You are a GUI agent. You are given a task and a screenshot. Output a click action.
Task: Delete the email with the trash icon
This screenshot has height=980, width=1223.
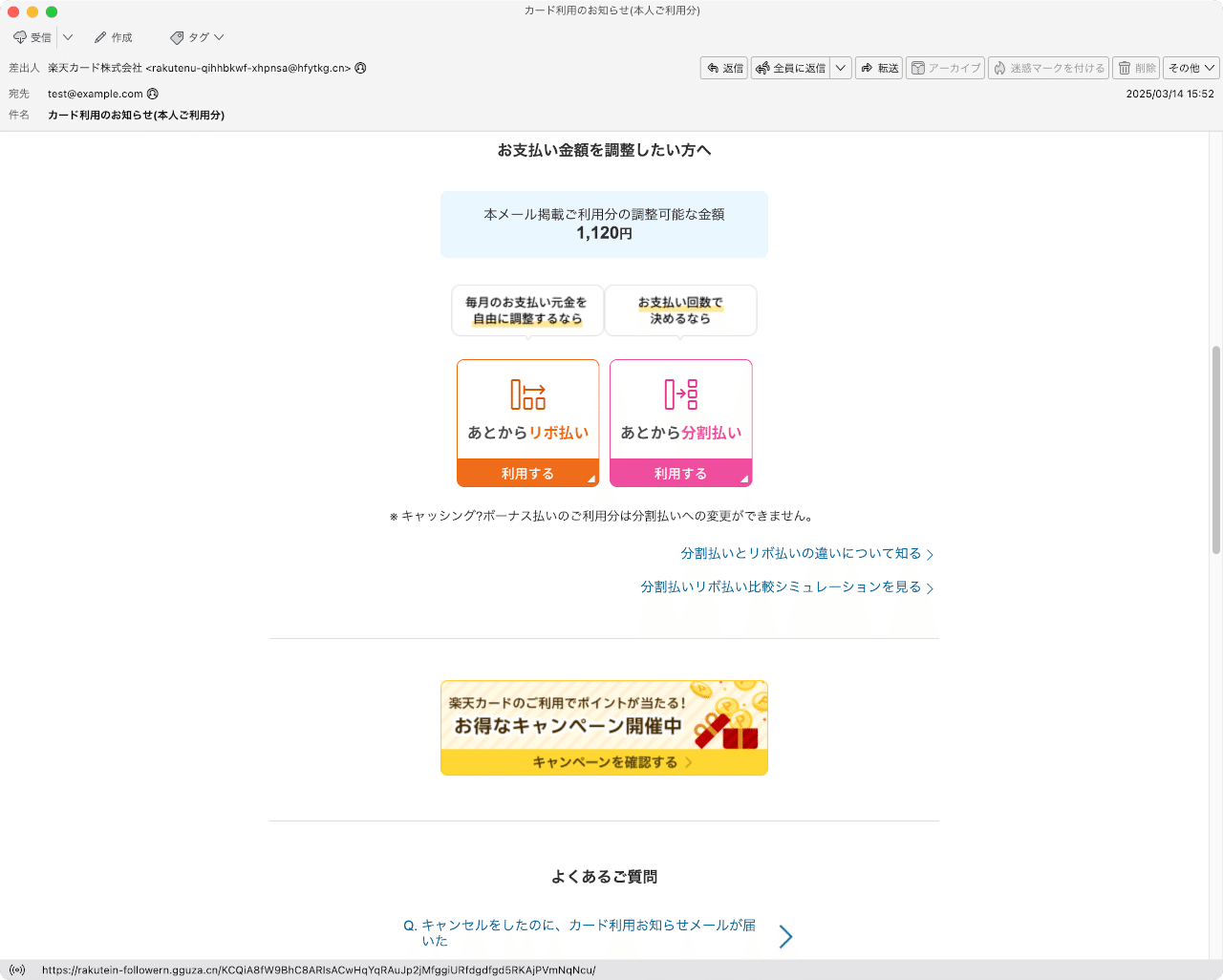(x=1135, y=68)
